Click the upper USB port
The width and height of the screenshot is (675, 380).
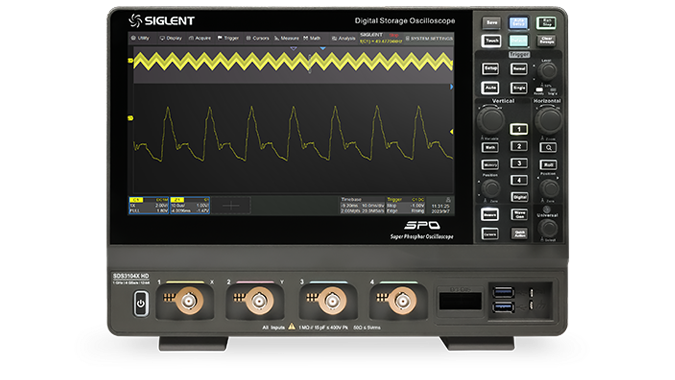503,293
